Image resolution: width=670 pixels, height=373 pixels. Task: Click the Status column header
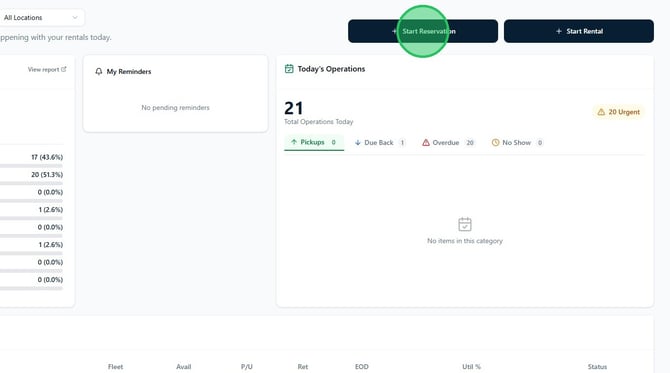point(597,367)
